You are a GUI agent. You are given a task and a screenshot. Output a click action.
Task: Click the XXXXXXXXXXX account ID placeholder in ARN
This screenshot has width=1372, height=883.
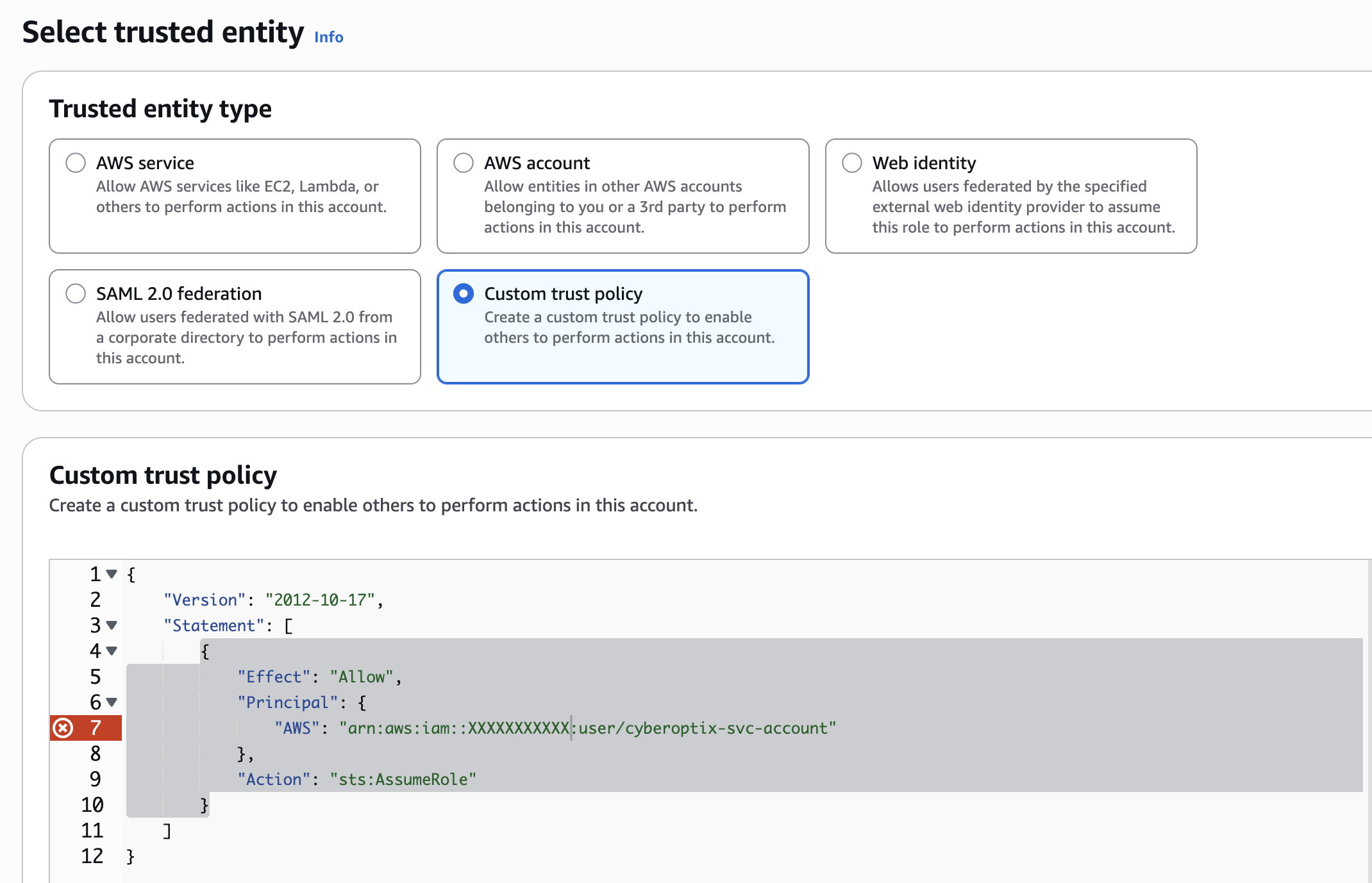(518, 728)
